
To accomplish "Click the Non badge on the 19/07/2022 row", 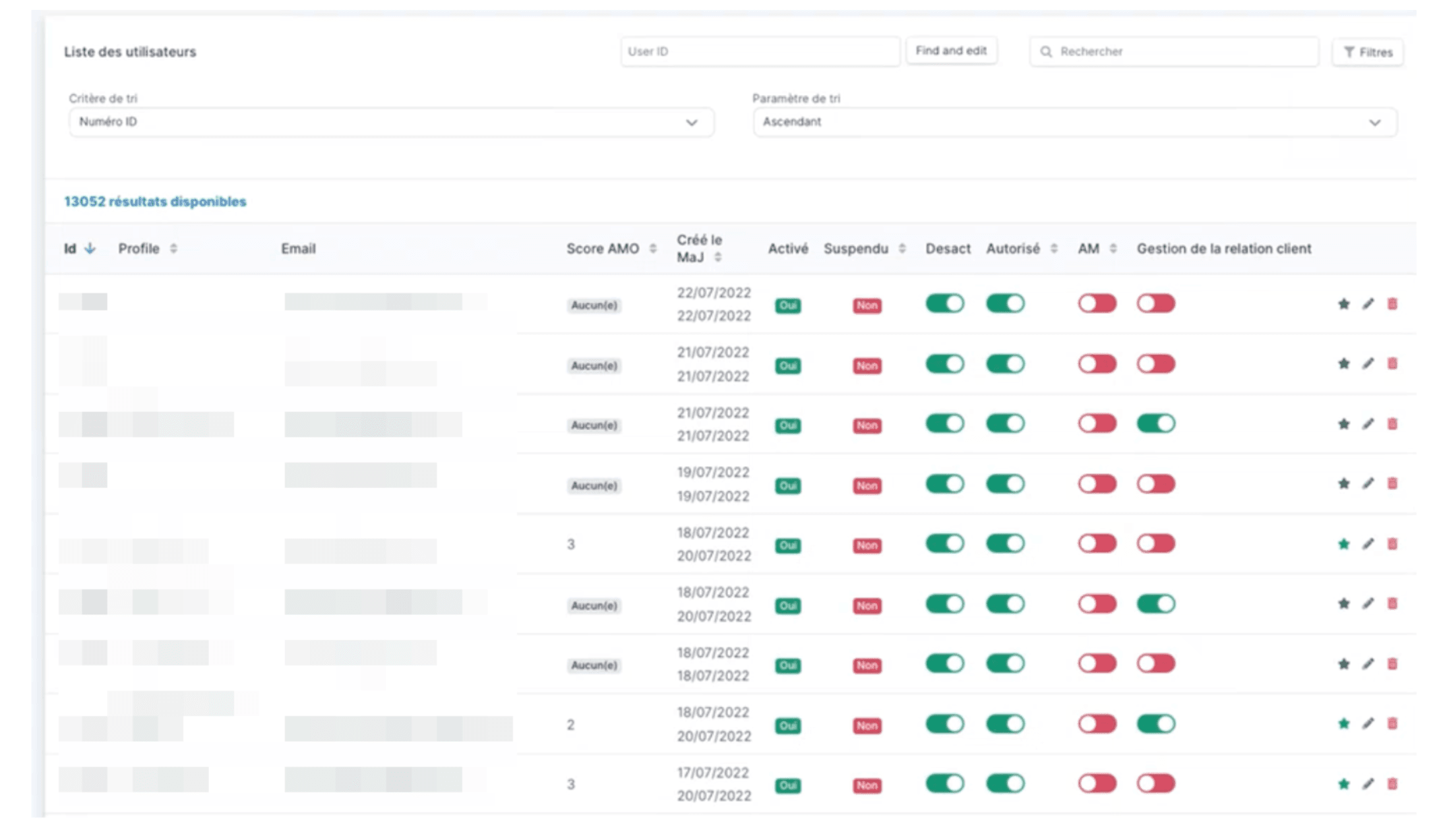I will (867, 486).
